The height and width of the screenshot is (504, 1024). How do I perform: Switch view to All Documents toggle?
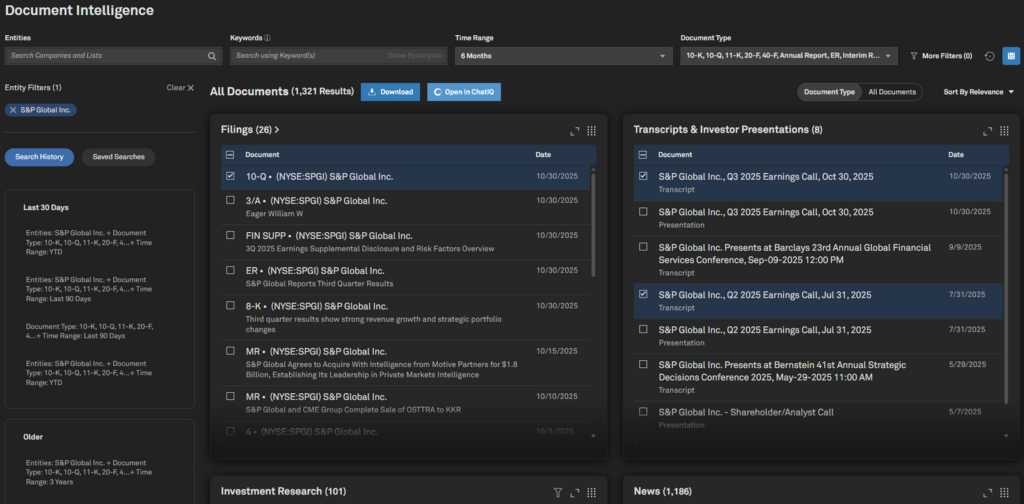pos(891,92)
